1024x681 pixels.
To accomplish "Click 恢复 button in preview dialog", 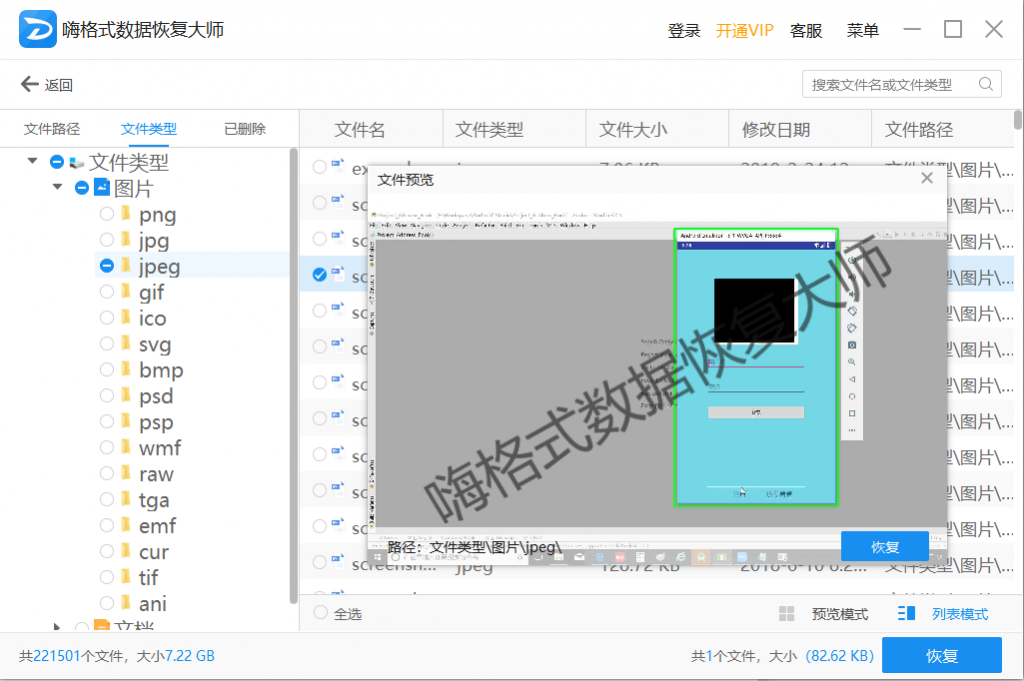I will tap(884, 546).
